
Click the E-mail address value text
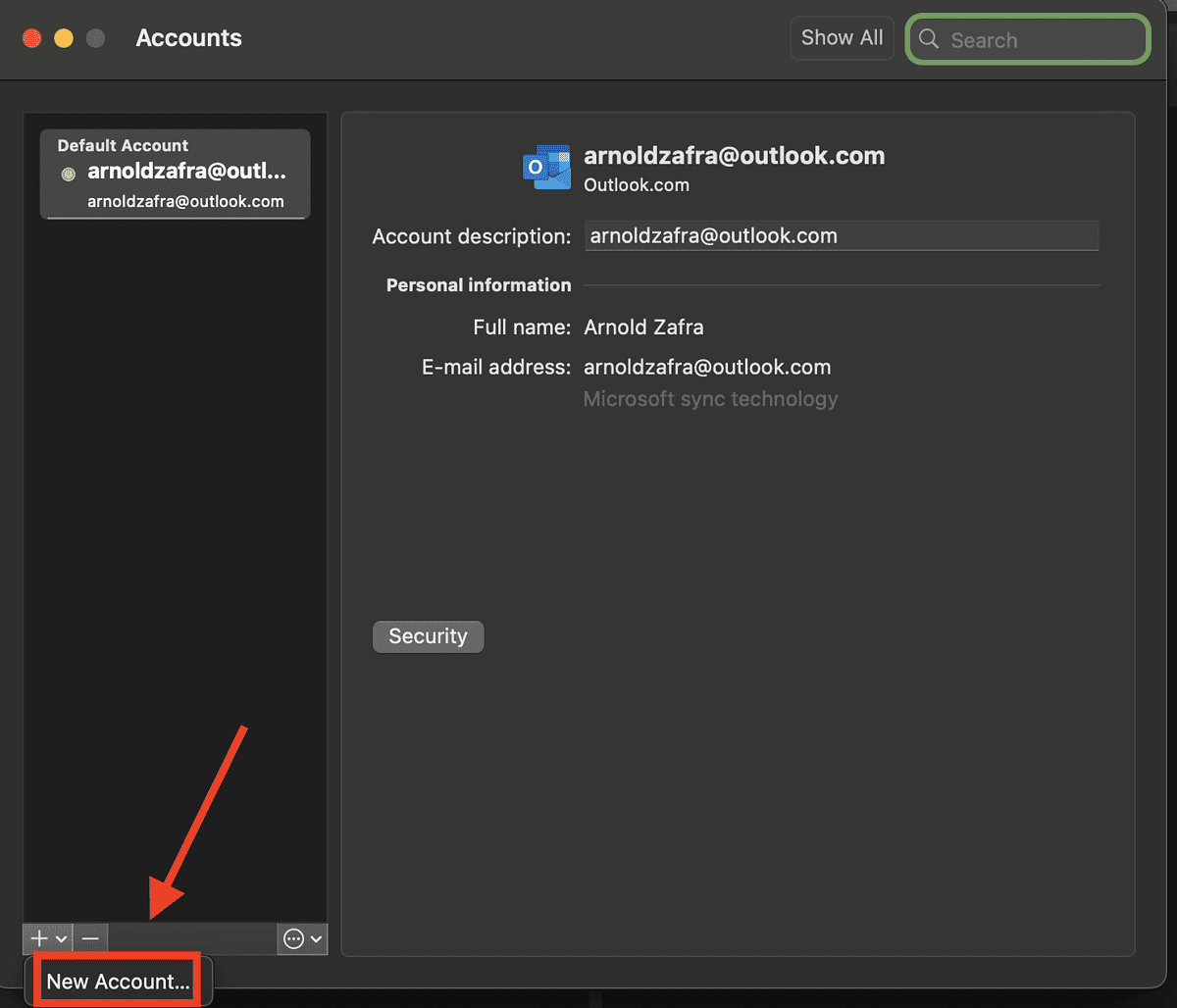[707, 368]
